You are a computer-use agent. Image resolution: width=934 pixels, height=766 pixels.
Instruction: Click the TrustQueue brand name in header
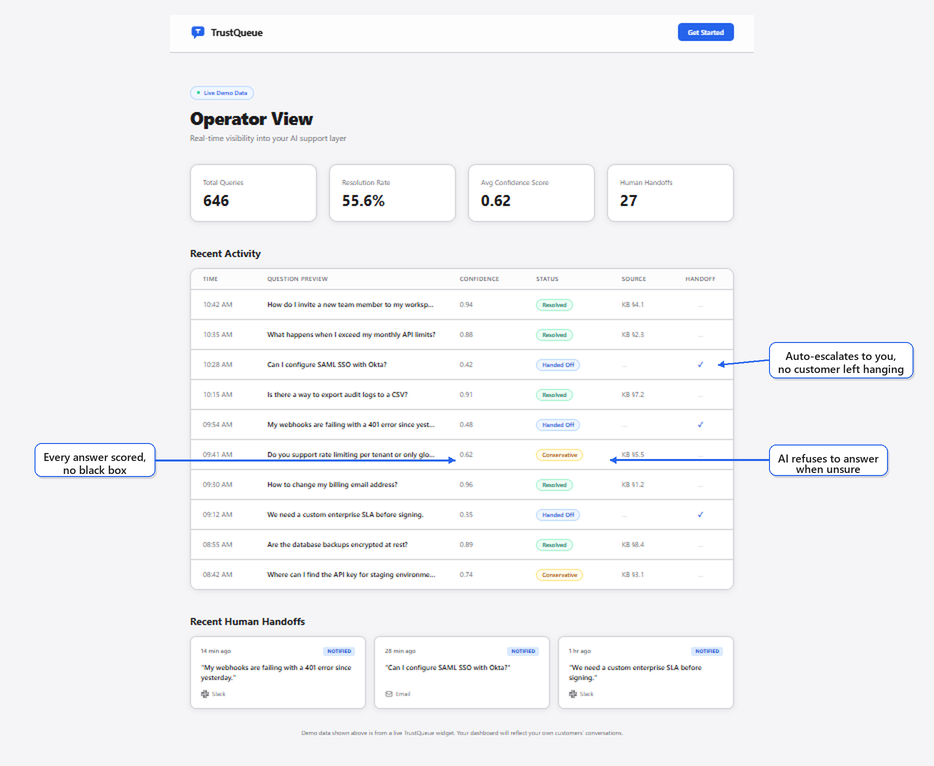coord(236,33)
